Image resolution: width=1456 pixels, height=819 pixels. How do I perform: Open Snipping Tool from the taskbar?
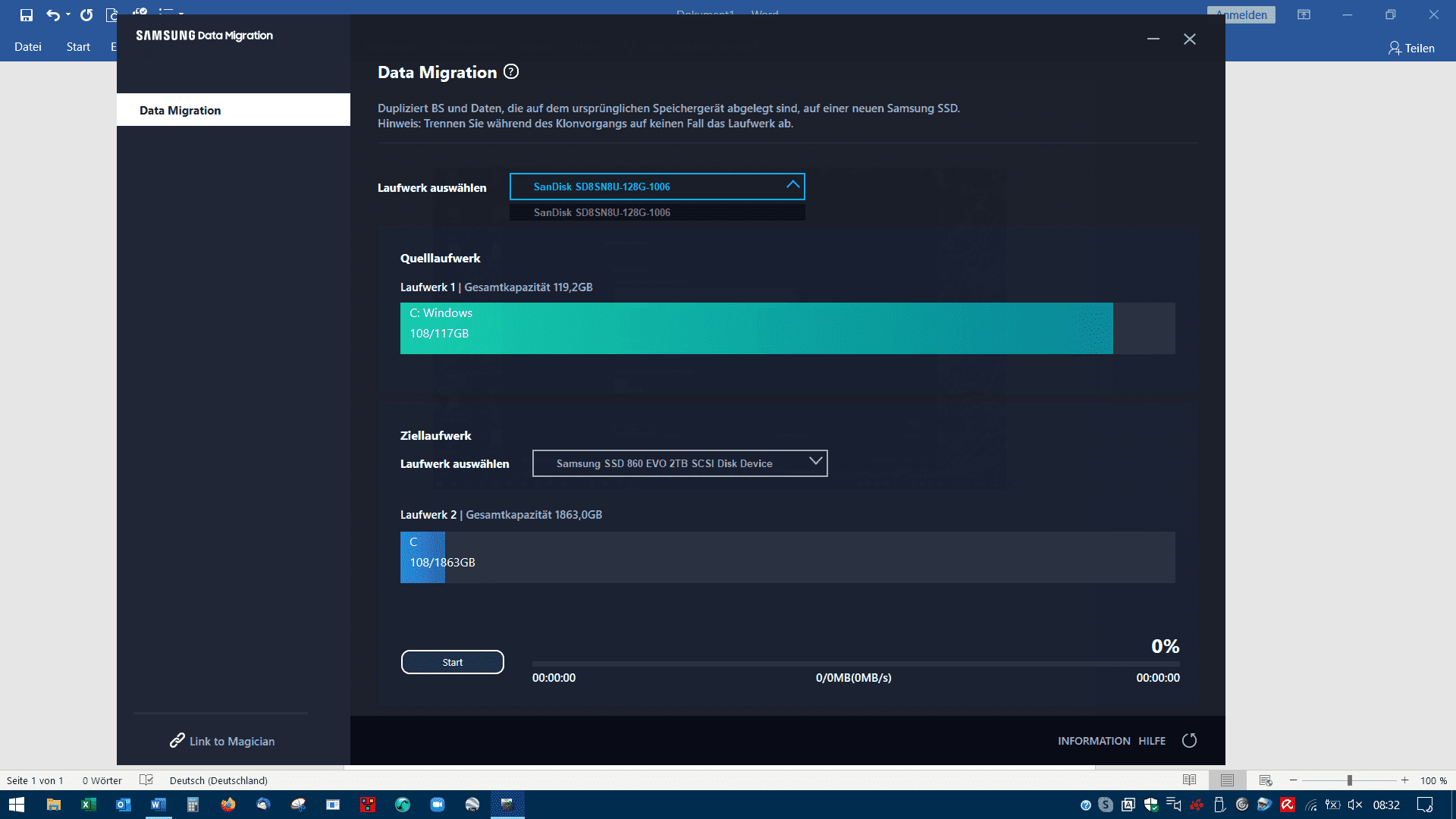(297, 805)
